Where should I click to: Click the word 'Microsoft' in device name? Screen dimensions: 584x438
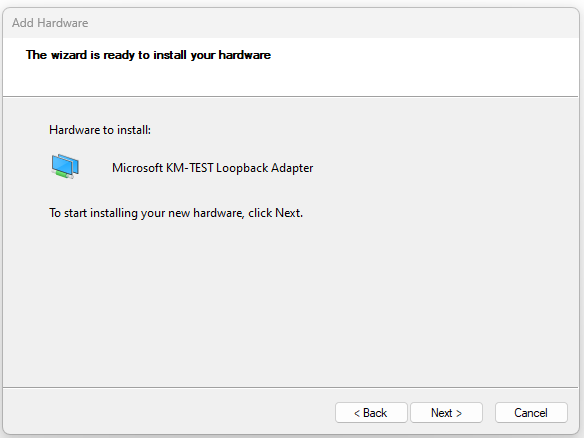tap(137, 168)
